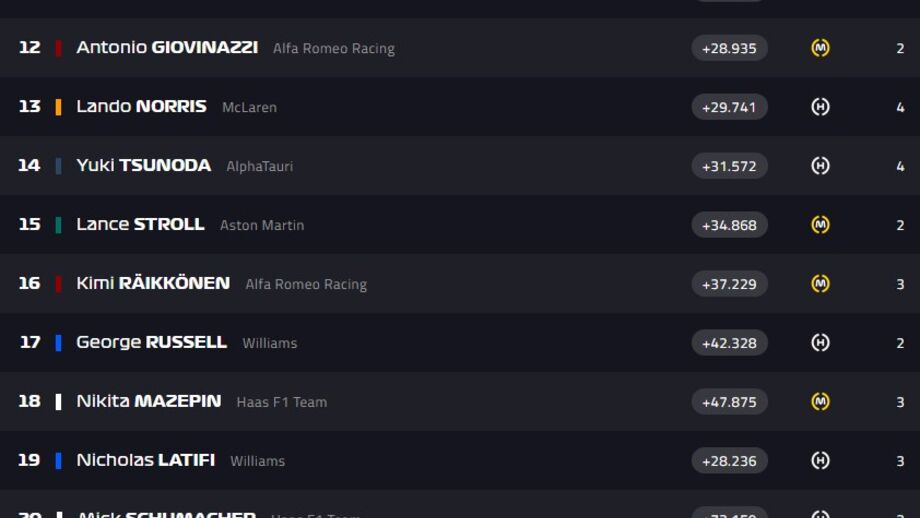Viewport: 920px width, 518px height.
Task: Select the +29.741 gap badge
Action: (x=729, y=107)
